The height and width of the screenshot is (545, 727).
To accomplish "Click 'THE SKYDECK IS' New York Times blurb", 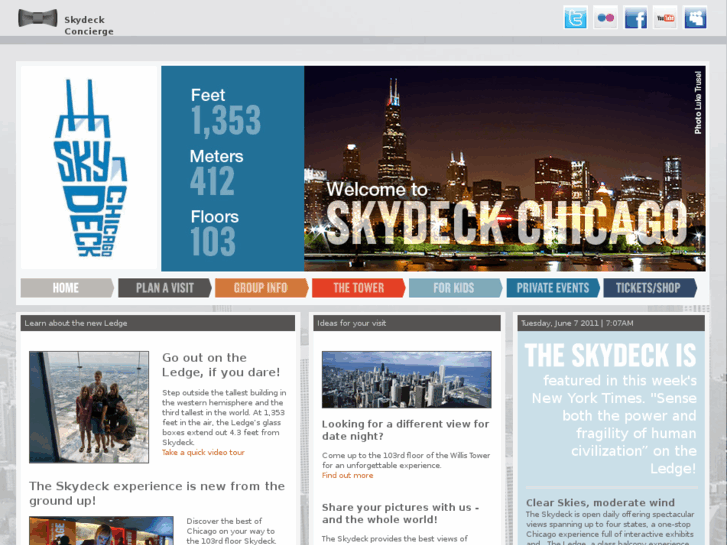I will point(611,409).
